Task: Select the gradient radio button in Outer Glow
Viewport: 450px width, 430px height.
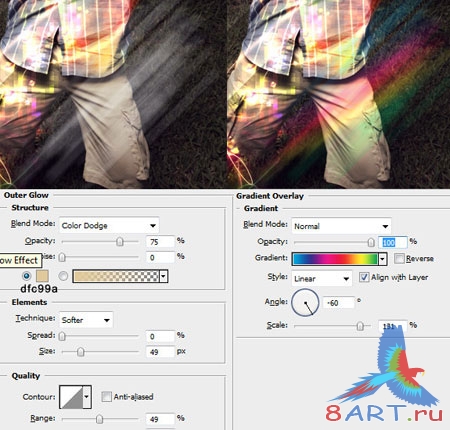Action: 63,276
